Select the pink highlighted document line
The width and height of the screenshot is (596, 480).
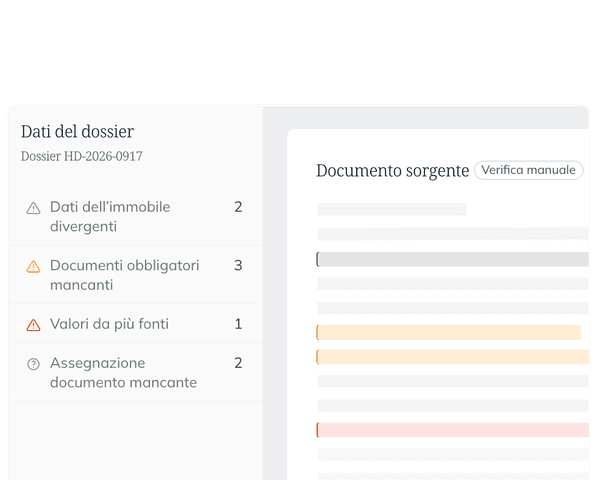click(453, 430)
